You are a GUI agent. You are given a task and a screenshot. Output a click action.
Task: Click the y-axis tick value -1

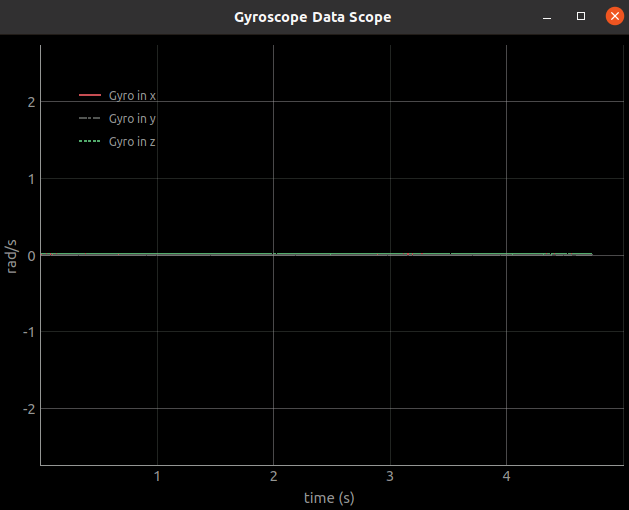click(29, 332)
